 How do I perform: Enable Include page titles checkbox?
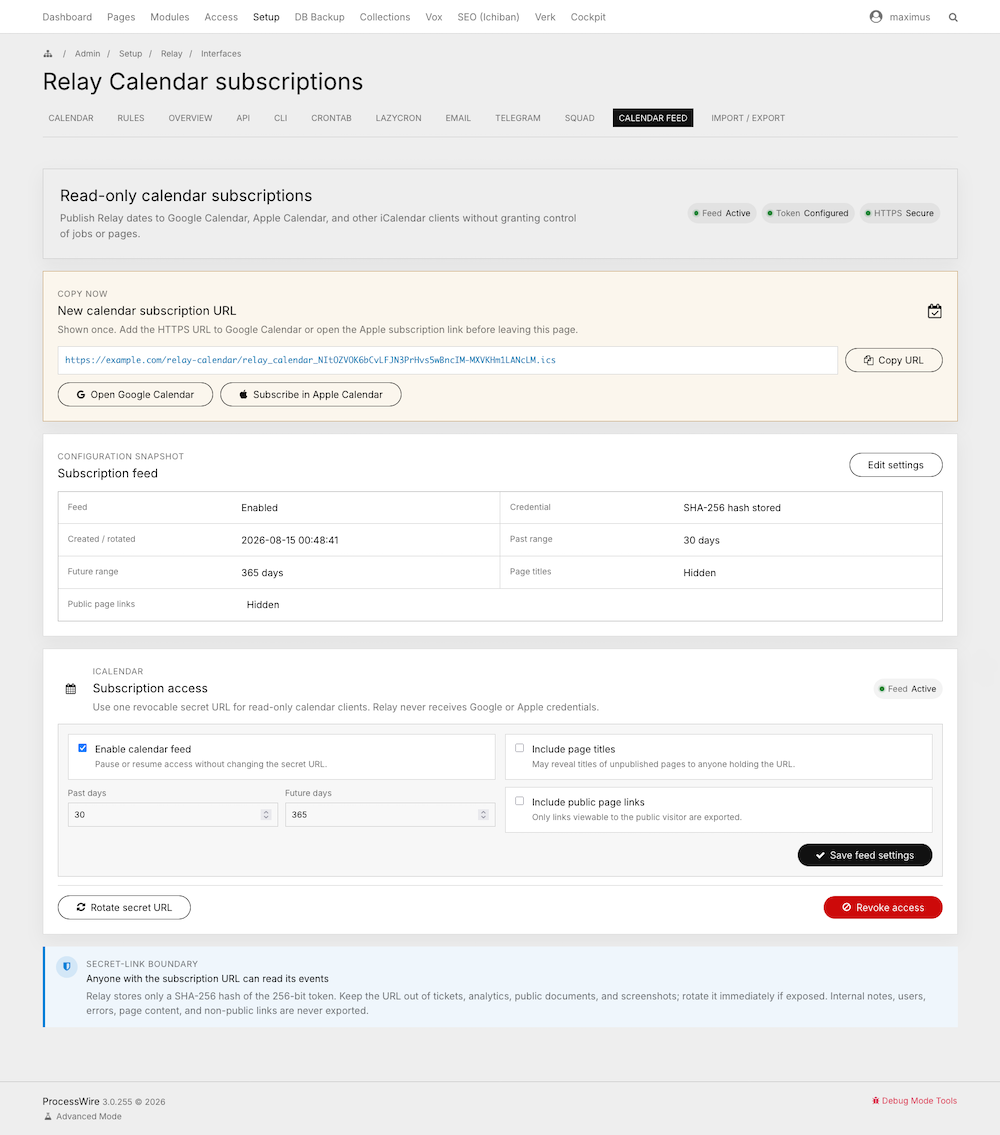coord(519,748)
